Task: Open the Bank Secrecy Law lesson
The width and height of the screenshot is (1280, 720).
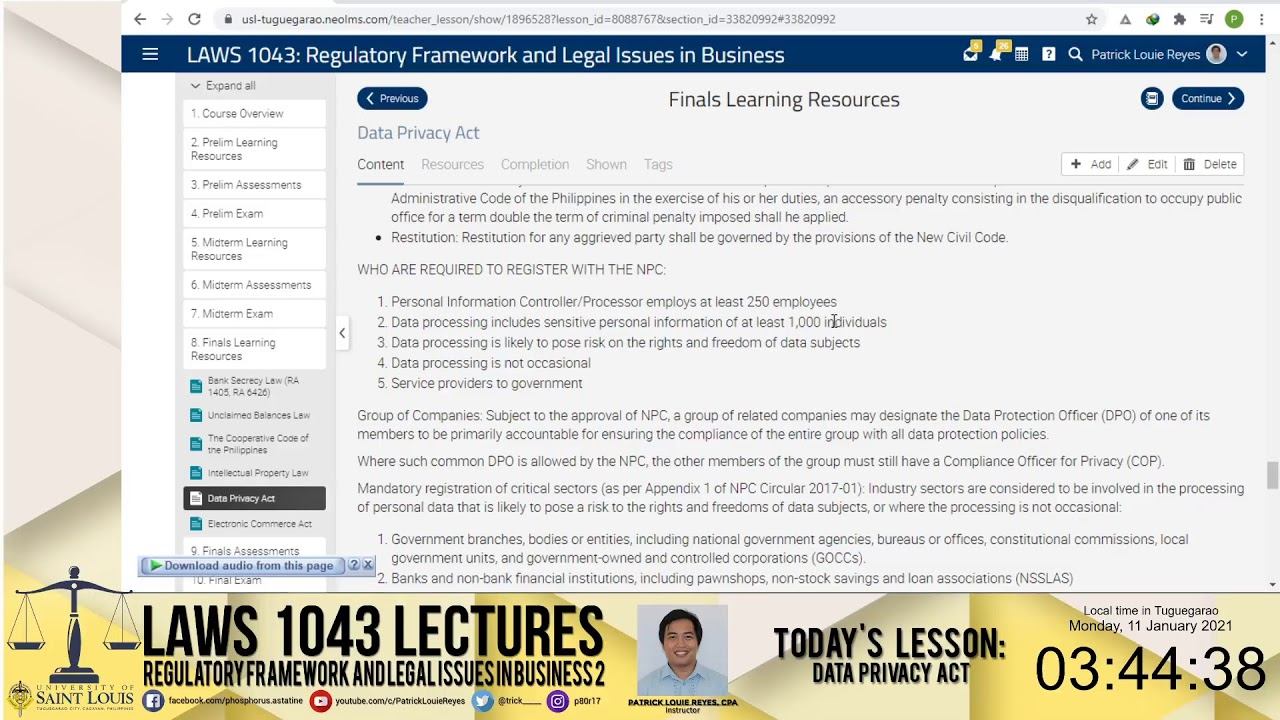Action: click(254, 386)
